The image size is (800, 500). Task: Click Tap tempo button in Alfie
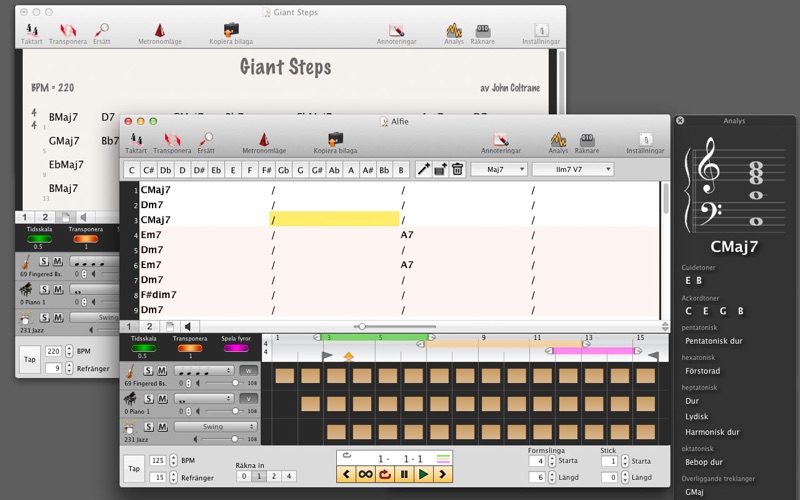(x=134, y=468)
